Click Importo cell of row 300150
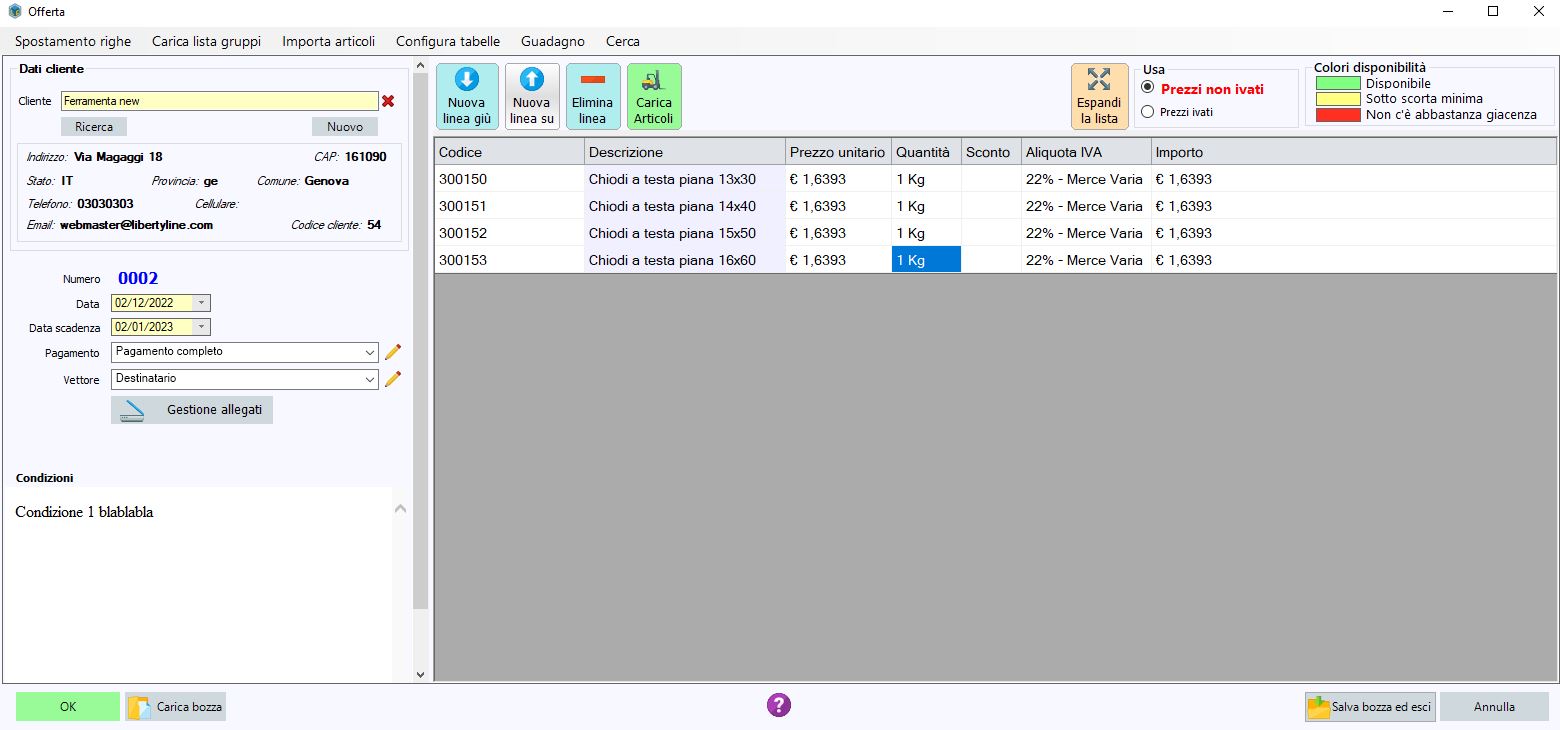 (x=1354, y=179)
